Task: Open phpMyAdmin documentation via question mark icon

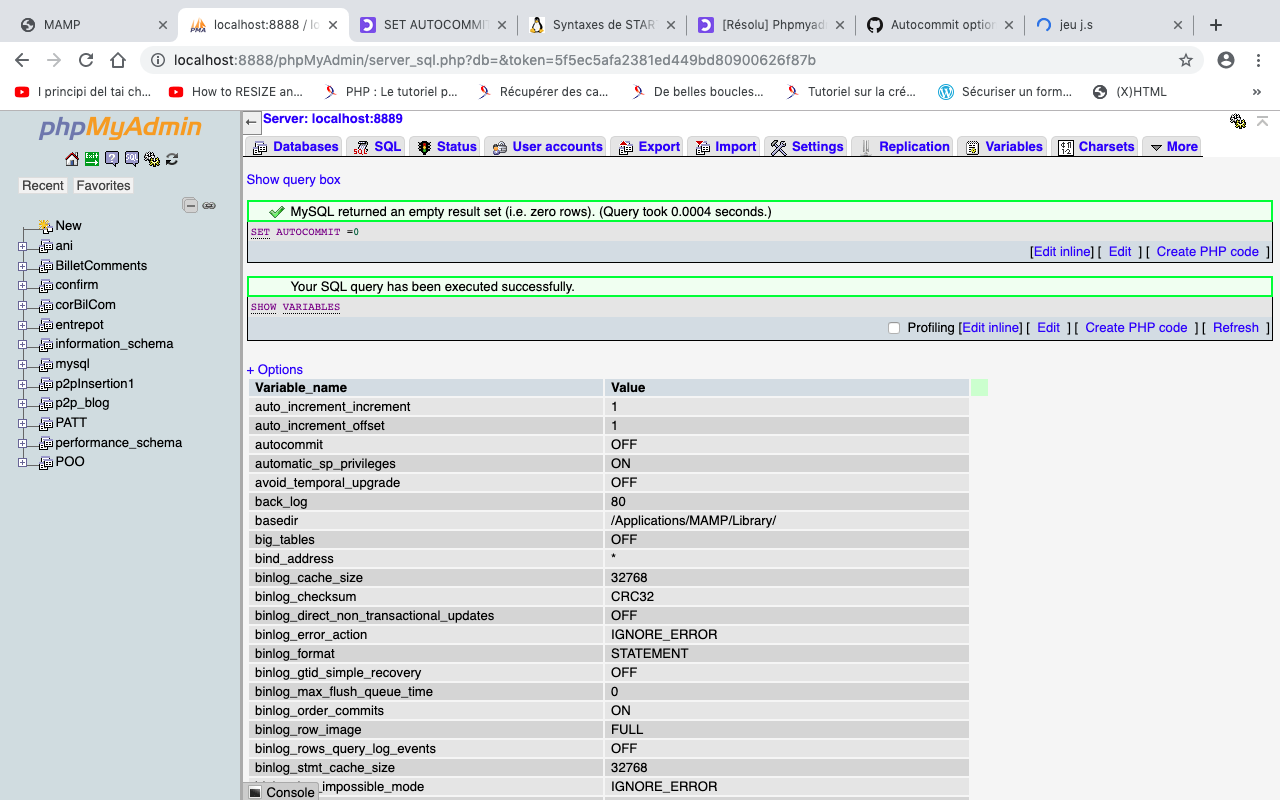Action: click(x=112, y=158)
